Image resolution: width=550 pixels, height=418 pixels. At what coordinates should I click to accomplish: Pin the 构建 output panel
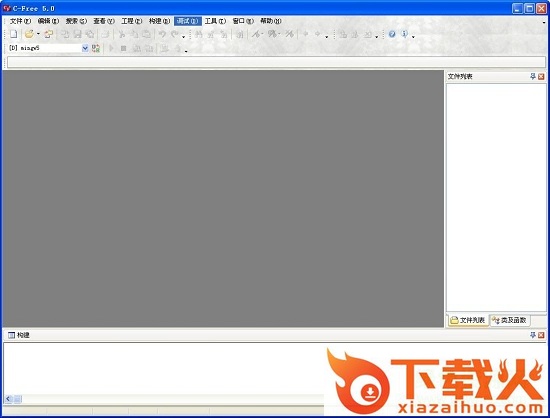click(x=533, y=335)
